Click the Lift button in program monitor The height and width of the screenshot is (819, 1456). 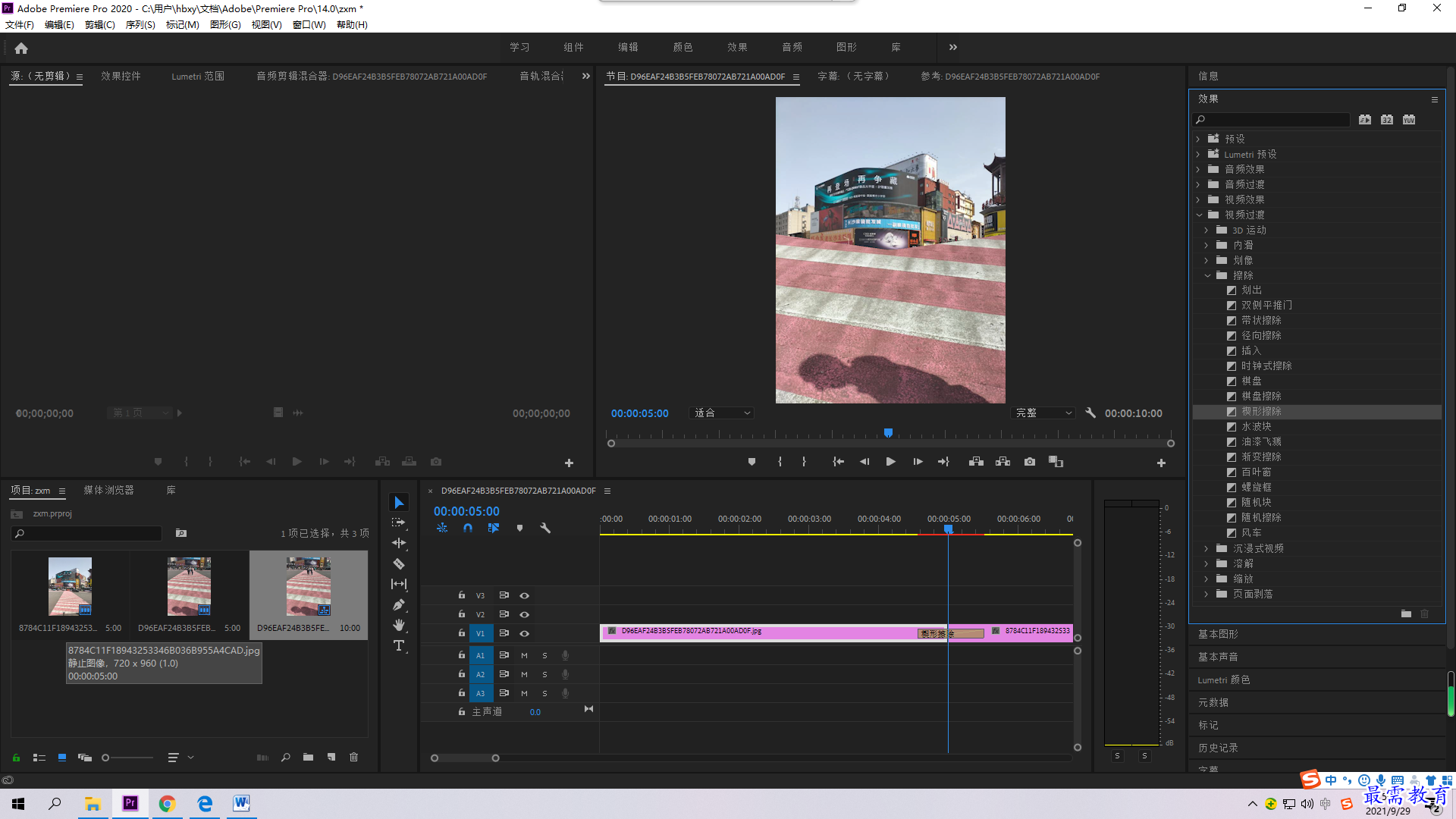[976, 462]
